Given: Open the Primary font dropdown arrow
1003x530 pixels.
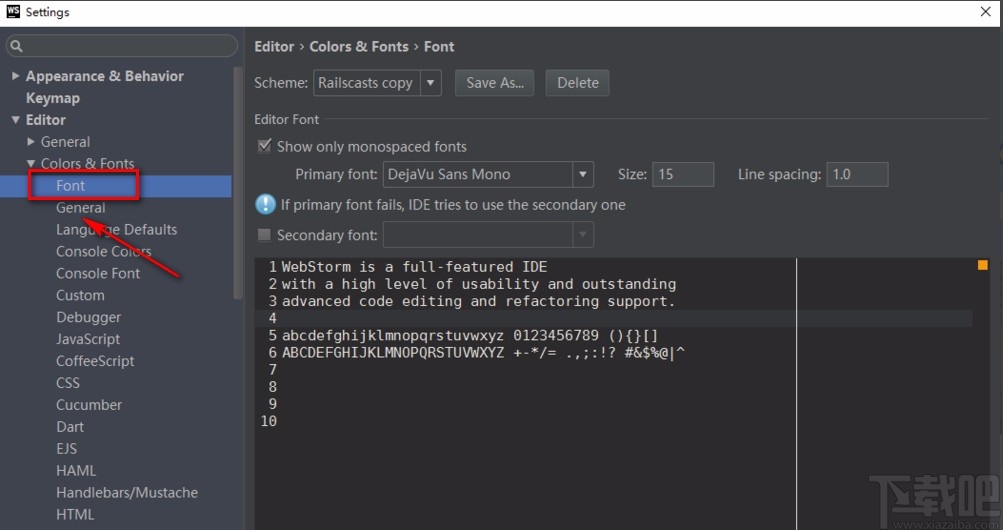Looking at the screenshot, I should tap(583, 174).
